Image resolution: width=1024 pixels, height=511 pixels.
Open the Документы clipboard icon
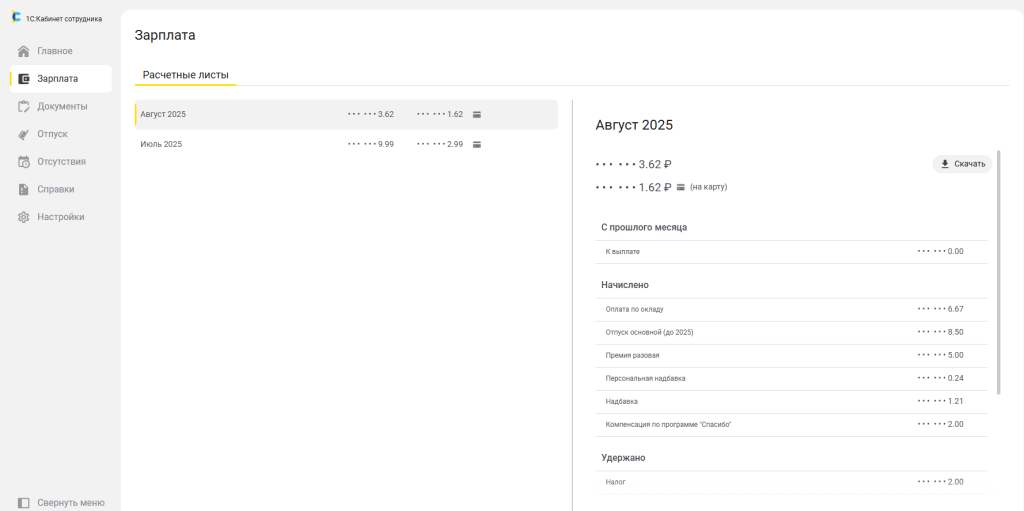coord(24,106)
